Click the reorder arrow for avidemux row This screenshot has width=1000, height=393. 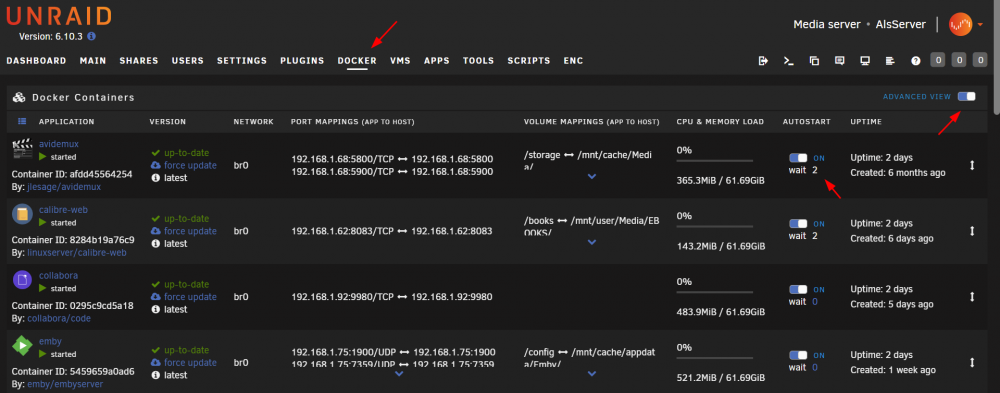tap(972, 165)
